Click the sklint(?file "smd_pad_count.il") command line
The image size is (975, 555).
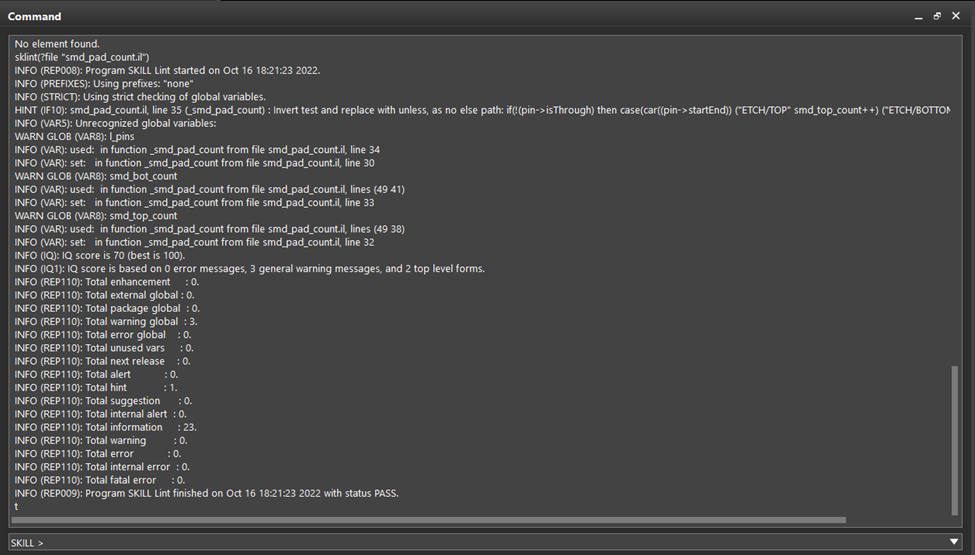(x=82, y=57)
